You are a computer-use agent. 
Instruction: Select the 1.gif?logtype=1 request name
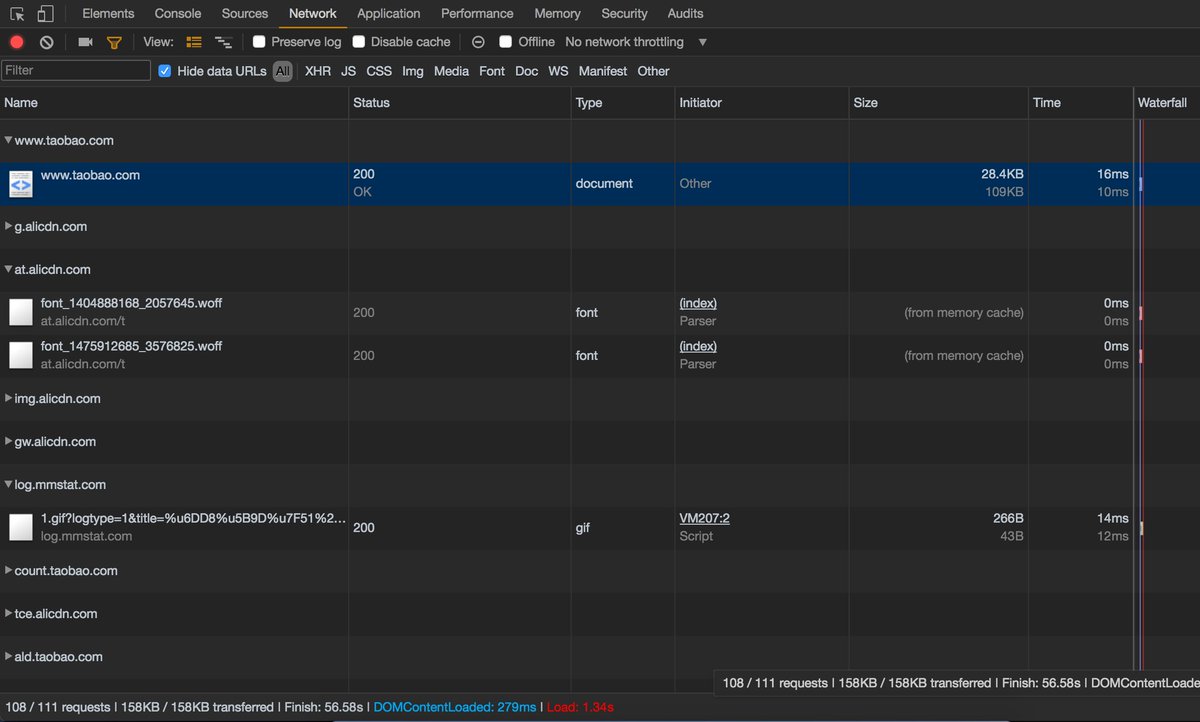click(x=193, y=518)
